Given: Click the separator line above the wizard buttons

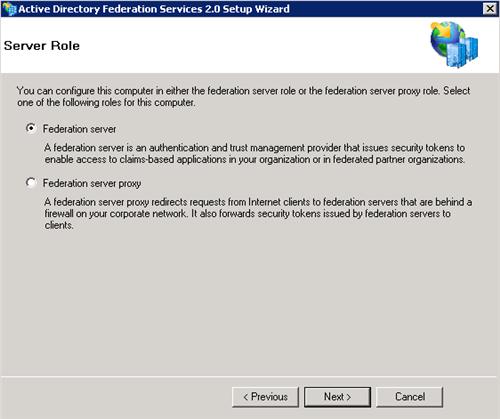Looking at the screenshot, I should pos(249,377).
